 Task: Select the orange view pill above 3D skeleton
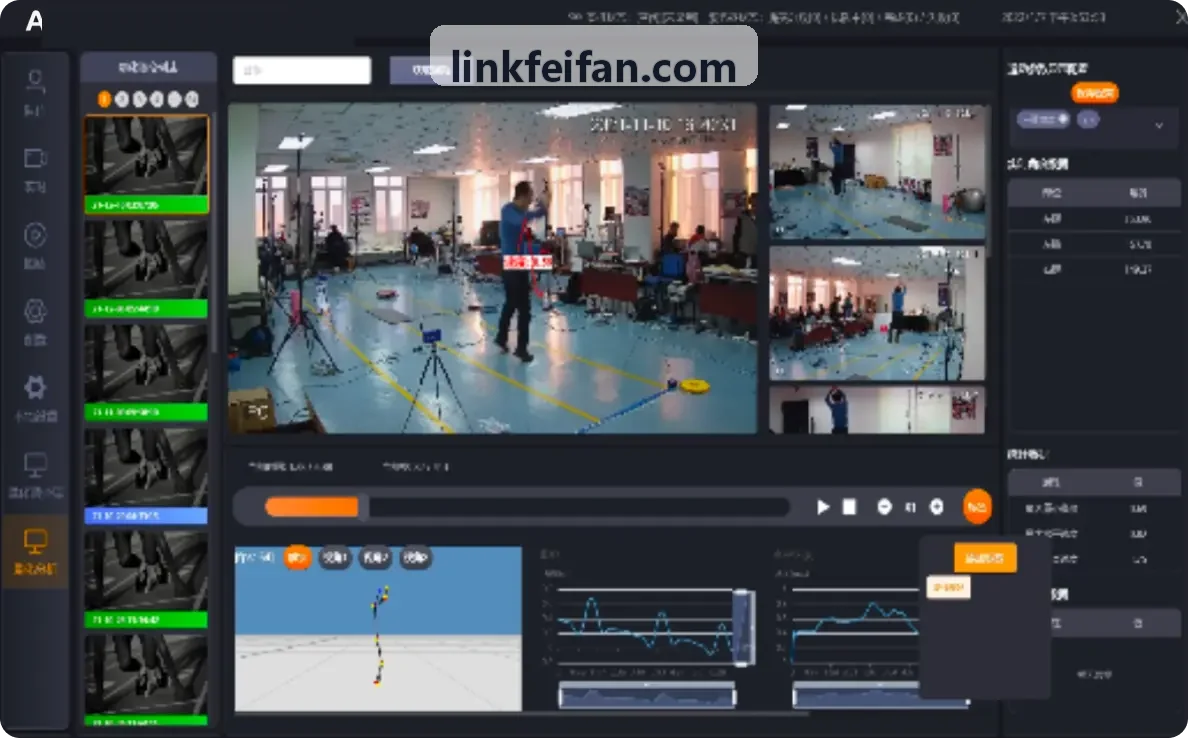297,558
